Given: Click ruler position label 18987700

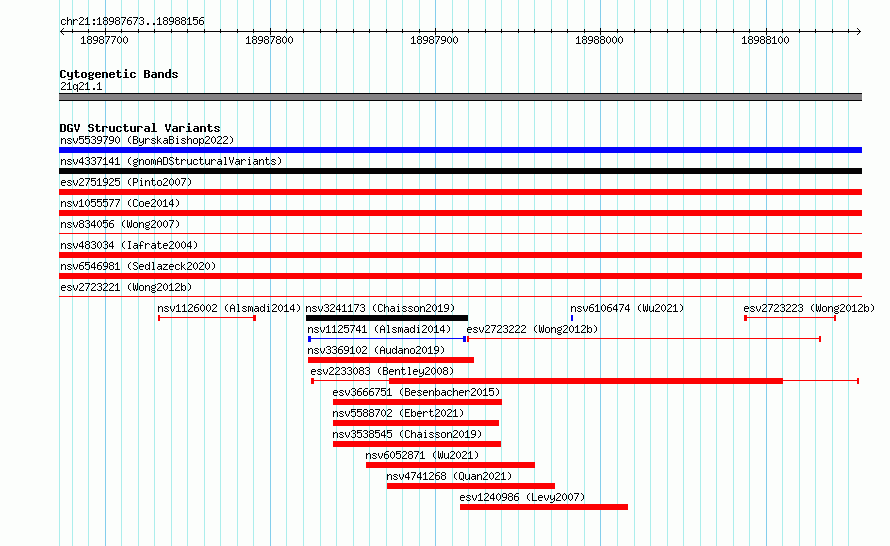Looking at the screenshot, I should (x=104, y=40).
